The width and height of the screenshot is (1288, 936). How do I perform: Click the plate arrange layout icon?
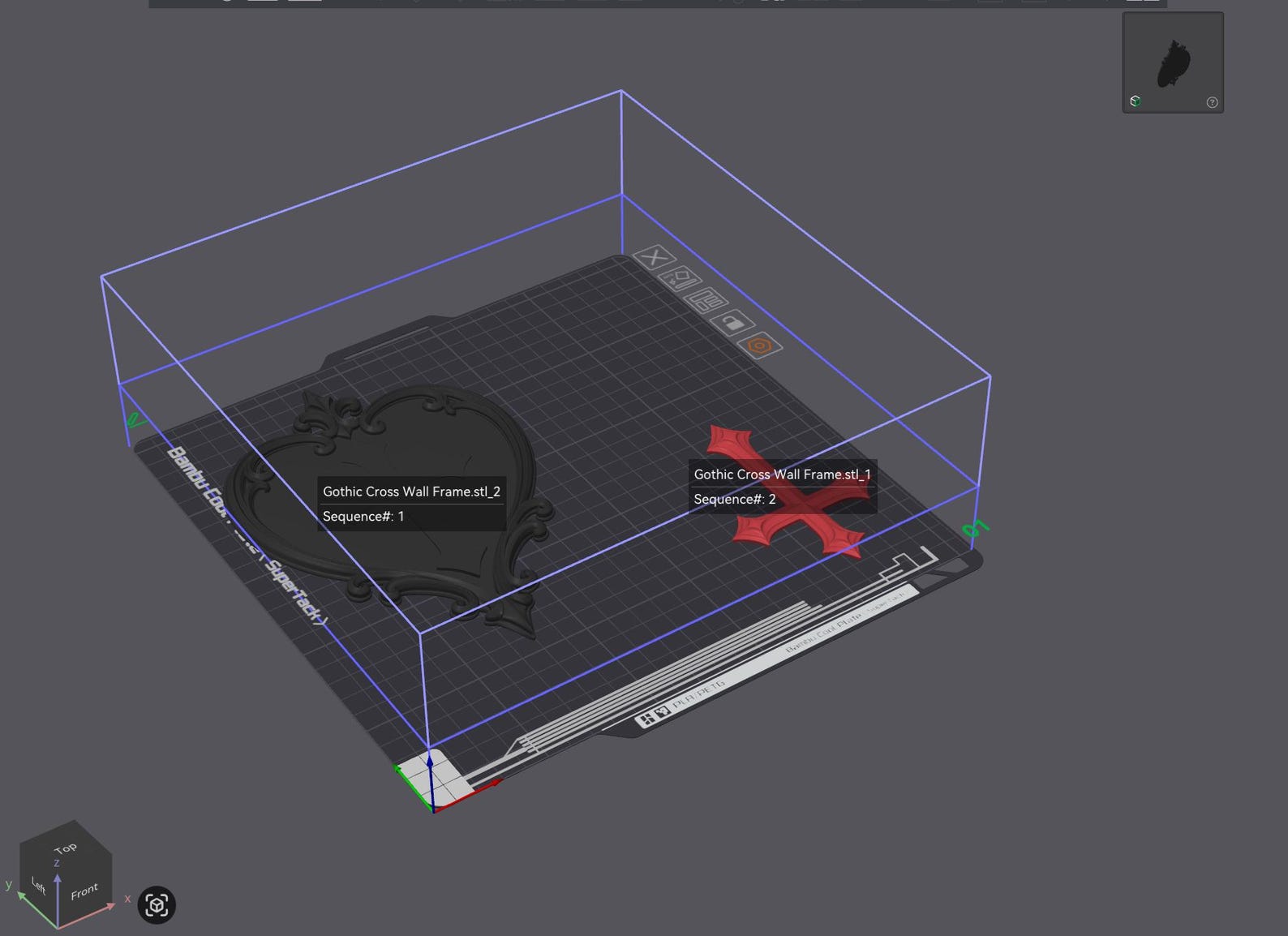tap(706, 301)
